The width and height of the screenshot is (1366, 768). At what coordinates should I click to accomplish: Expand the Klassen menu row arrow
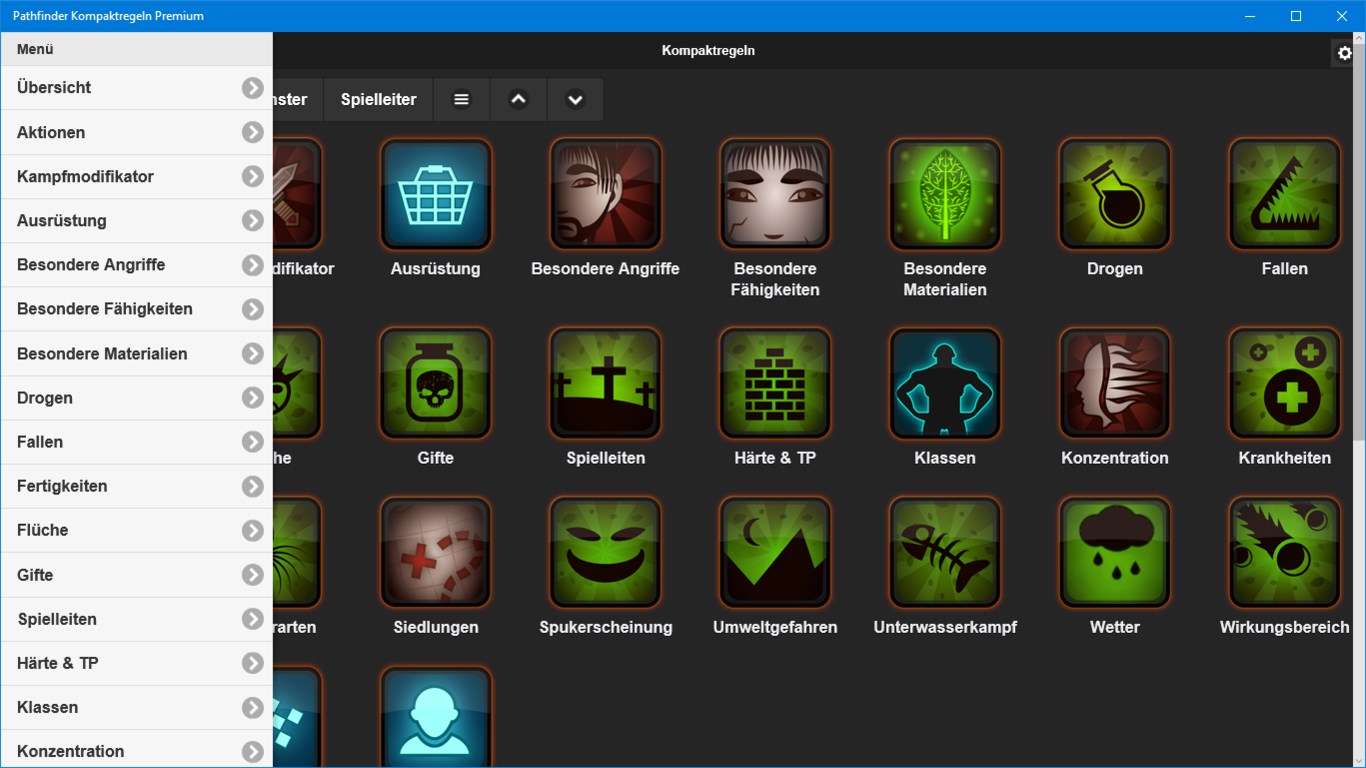pyautogui.click(x=252, y=707)
